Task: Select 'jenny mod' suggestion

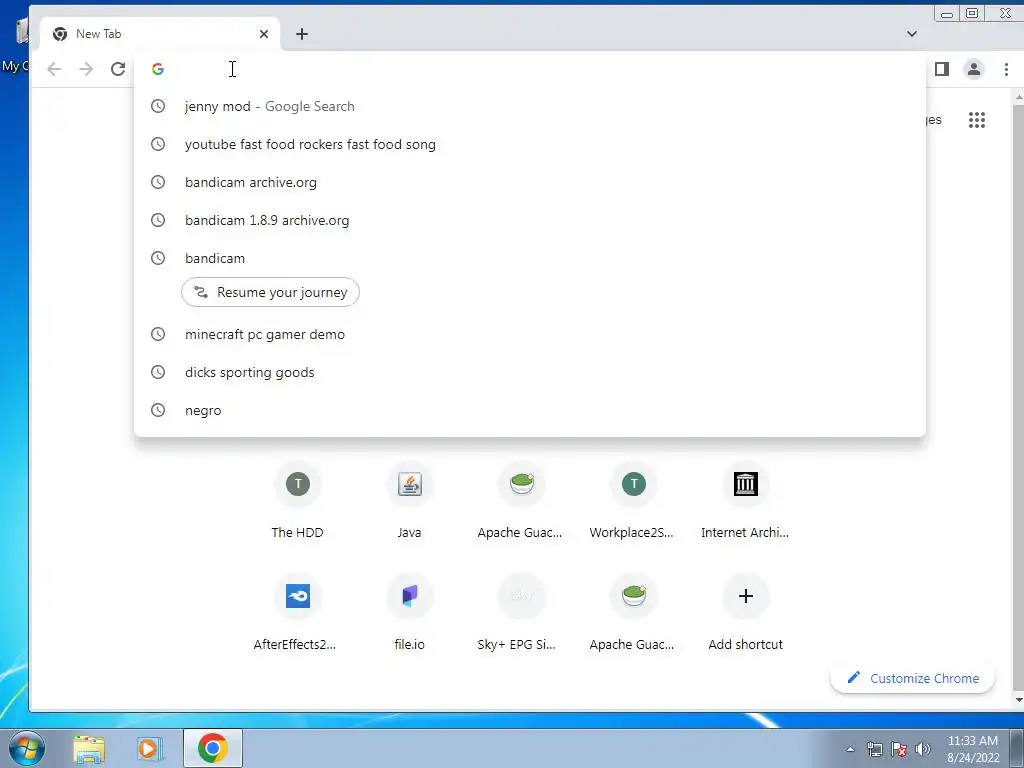Action: point(530,106)
